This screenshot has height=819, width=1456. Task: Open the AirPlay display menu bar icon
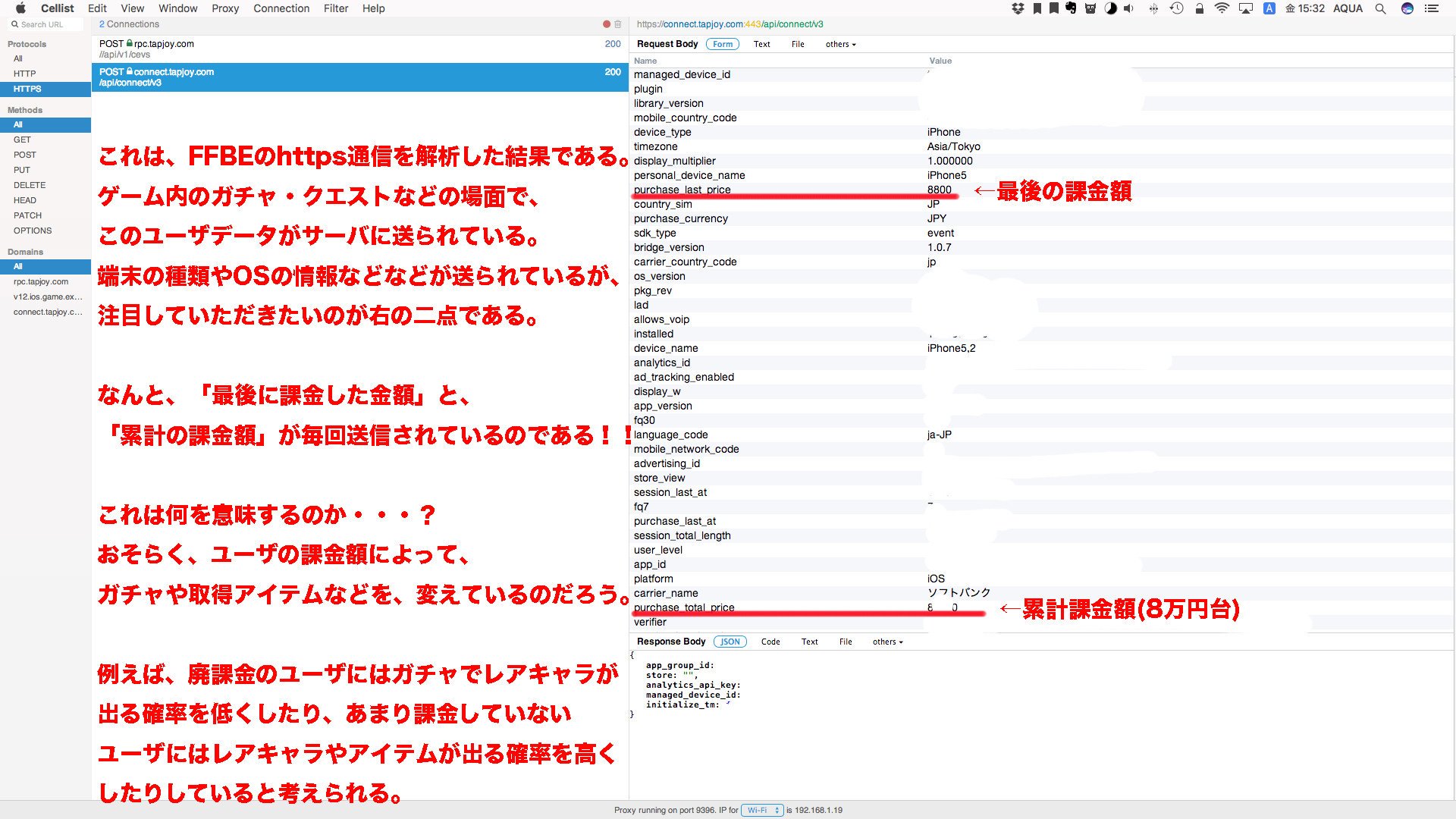1245,8
